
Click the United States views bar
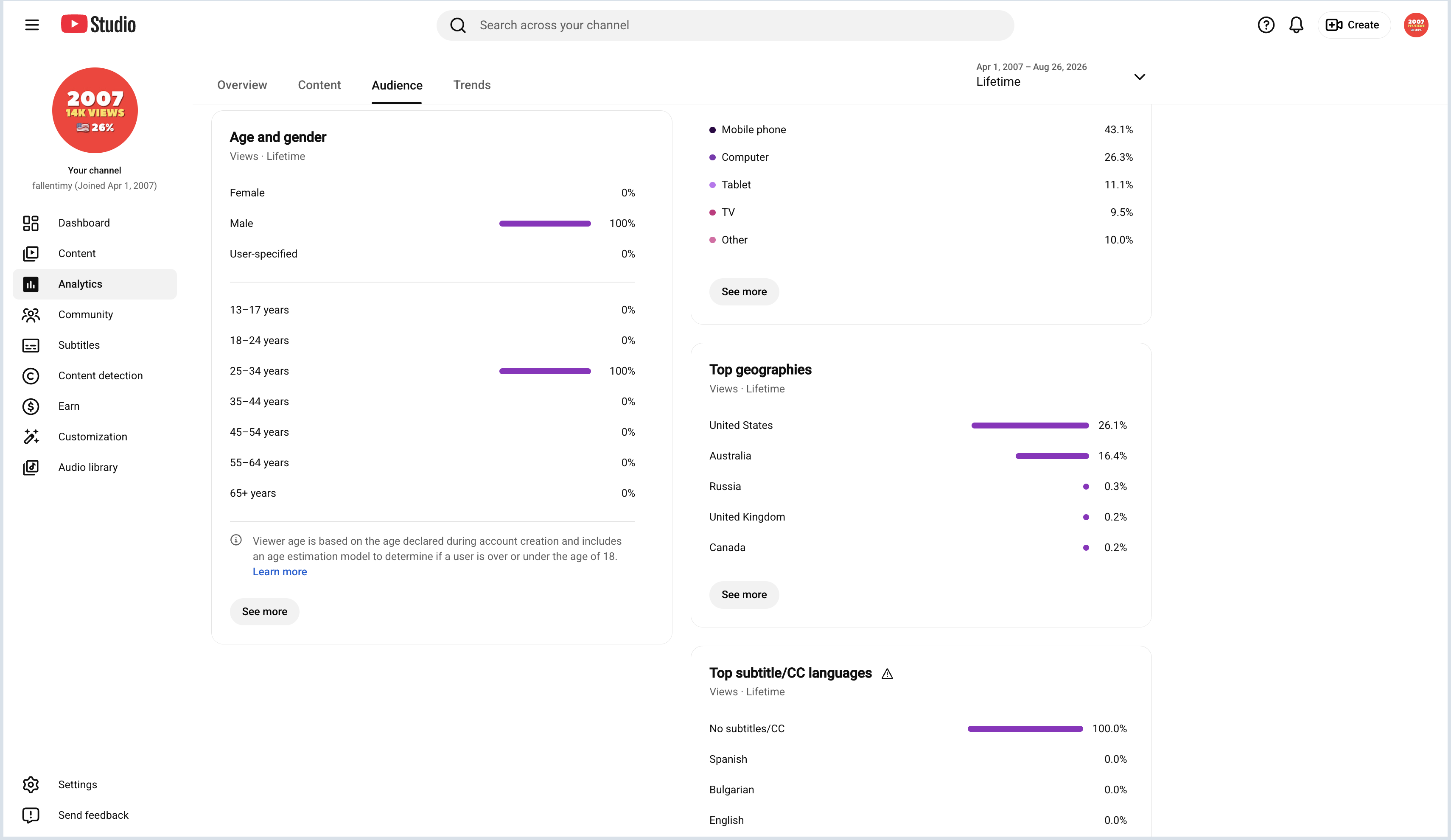1030,426
